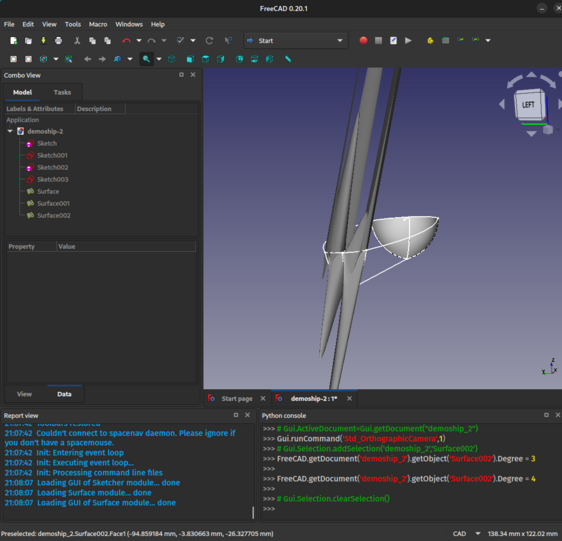The height and width of the screenshot is (541, 562).
Task: Select Surface001 in the model tree
Action: pyautogui.click(x=53, y=203)
